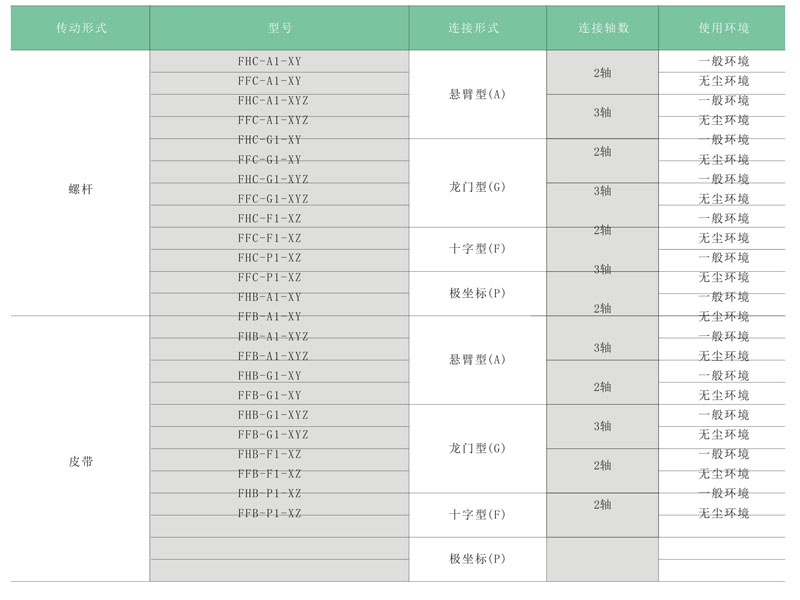800x600 pixels.
Task: Click the 连接形式 header cell
Action: 477,28
